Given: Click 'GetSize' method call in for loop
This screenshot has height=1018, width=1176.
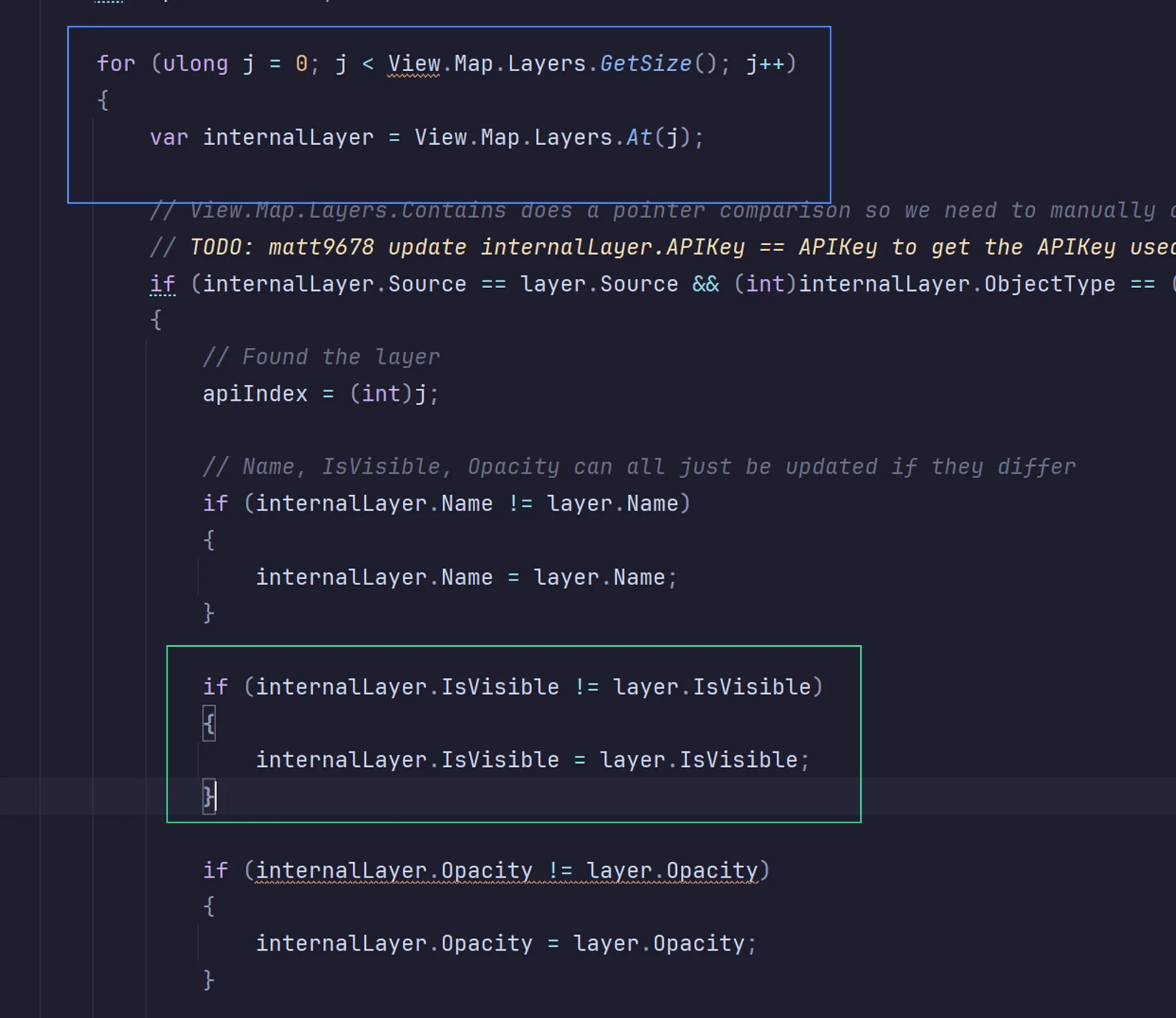Looking at the screenshot, I should click(646, 64).
